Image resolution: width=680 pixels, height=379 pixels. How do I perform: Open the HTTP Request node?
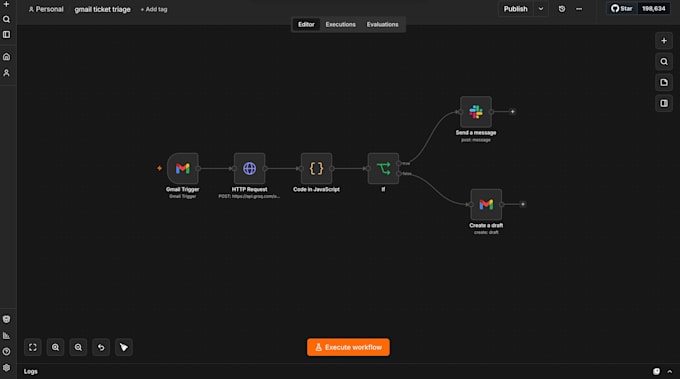pyautogui.click(x=249, y=168)
